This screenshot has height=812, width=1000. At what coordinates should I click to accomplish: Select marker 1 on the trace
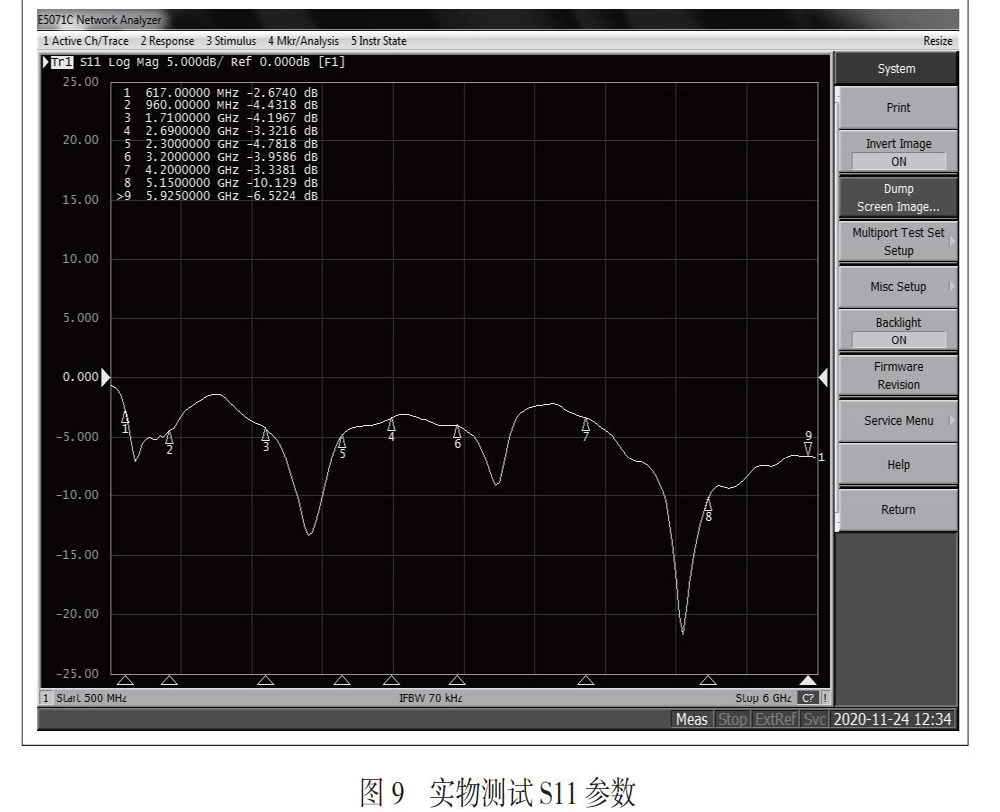(125, 422)
